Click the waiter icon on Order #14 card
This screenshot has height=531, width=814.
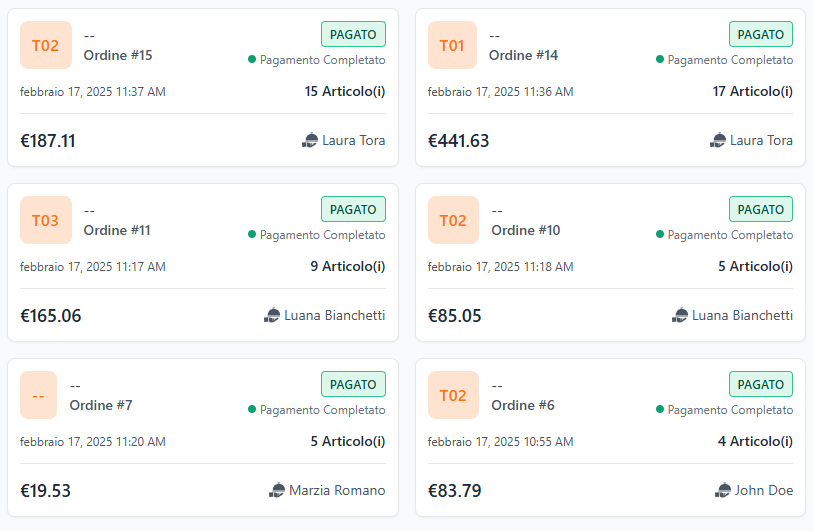click(x=718, y=141)
